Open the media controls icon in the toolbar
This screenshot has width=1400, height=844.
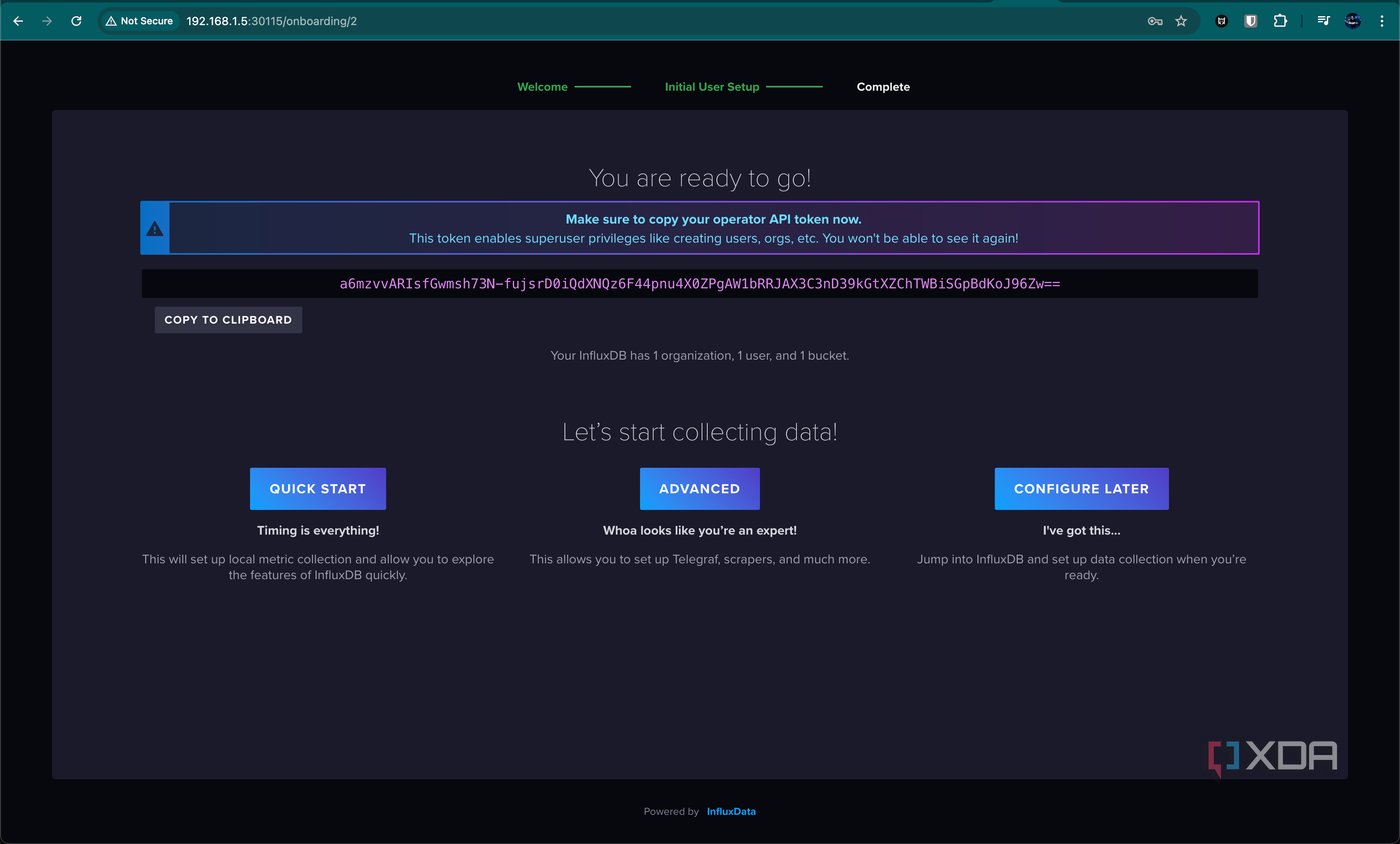point(1323,21)
